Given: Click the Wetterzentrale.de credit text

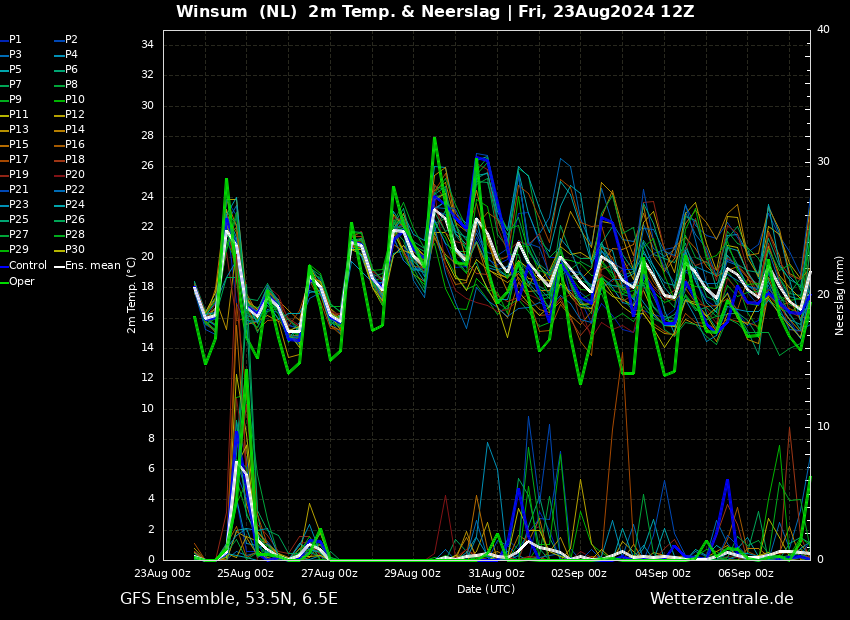Looking at the screenshot, I should (x=722, y=599).
